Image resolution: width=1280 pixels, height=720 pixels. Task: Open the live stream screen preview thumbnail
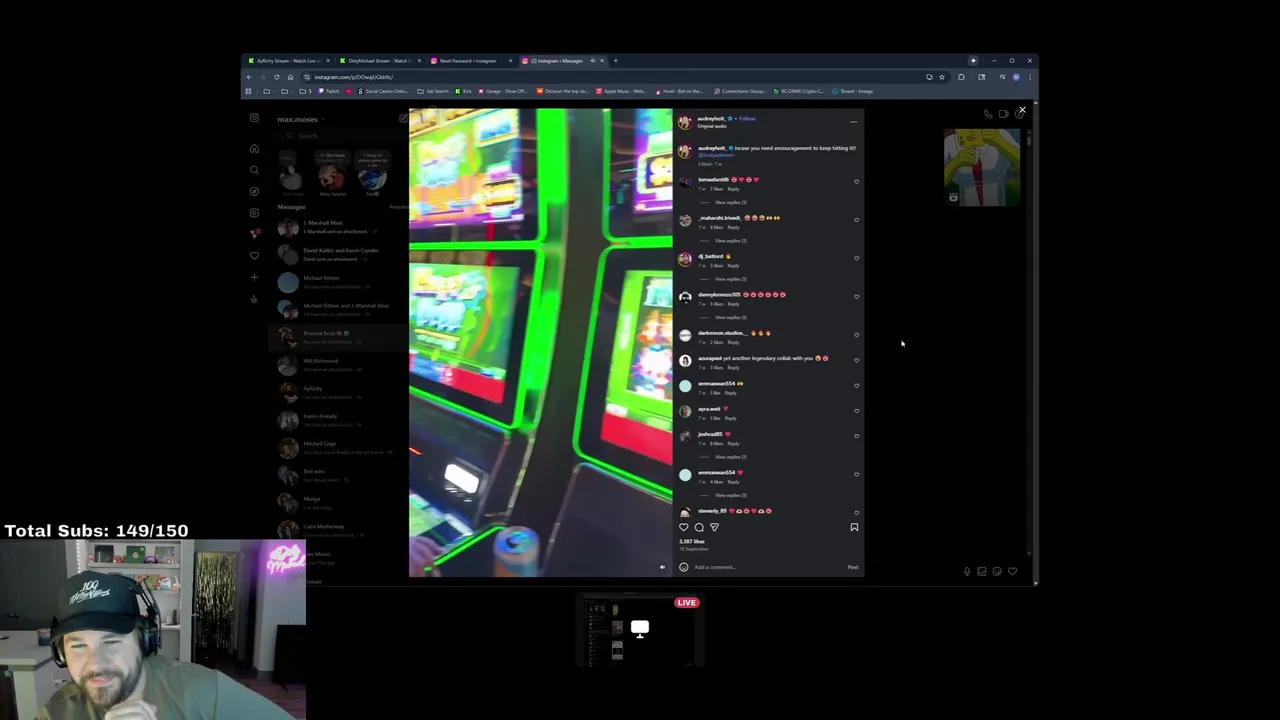640,631
